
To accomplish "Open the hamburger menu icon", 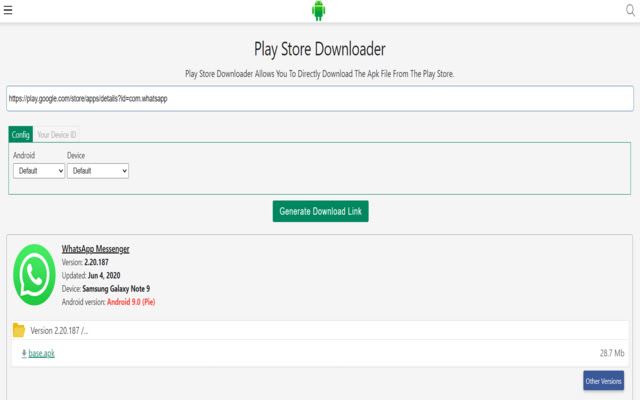I will [8, 10].
